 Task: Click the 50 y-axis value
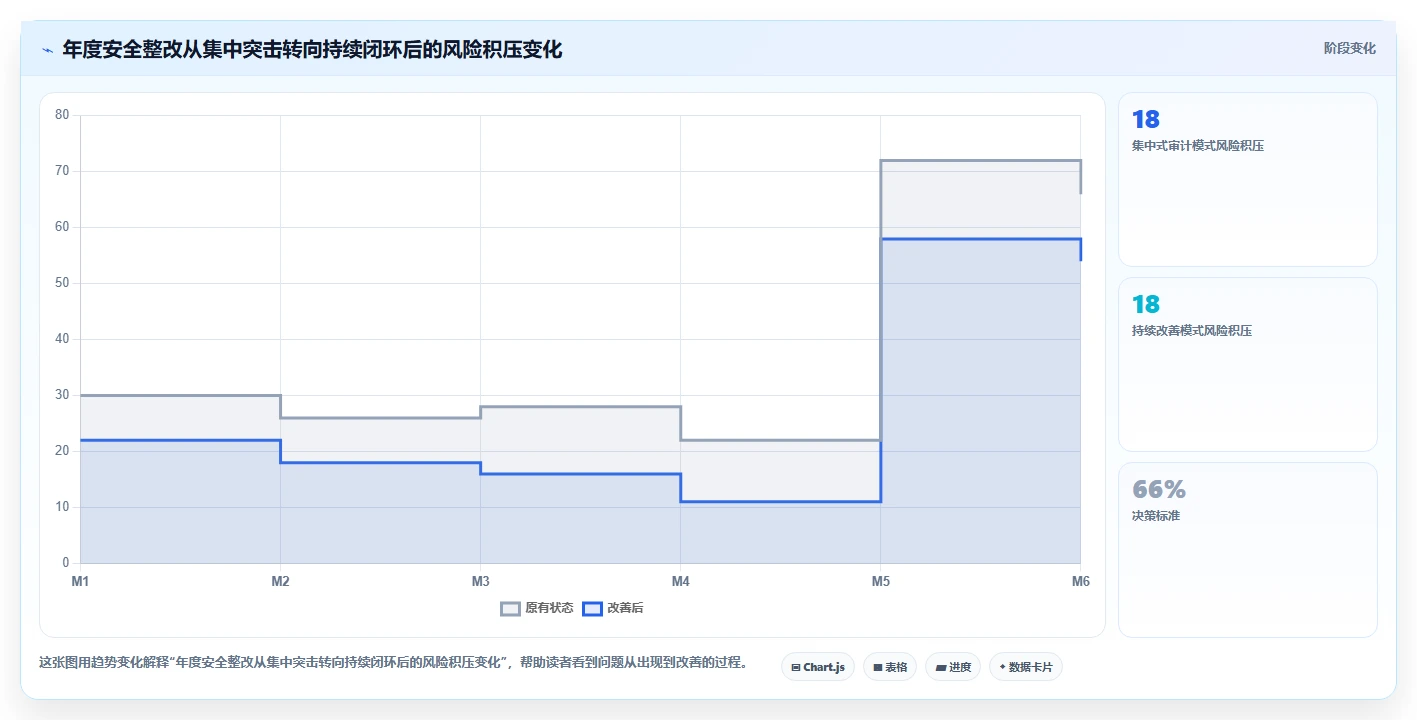coord(61,283)
